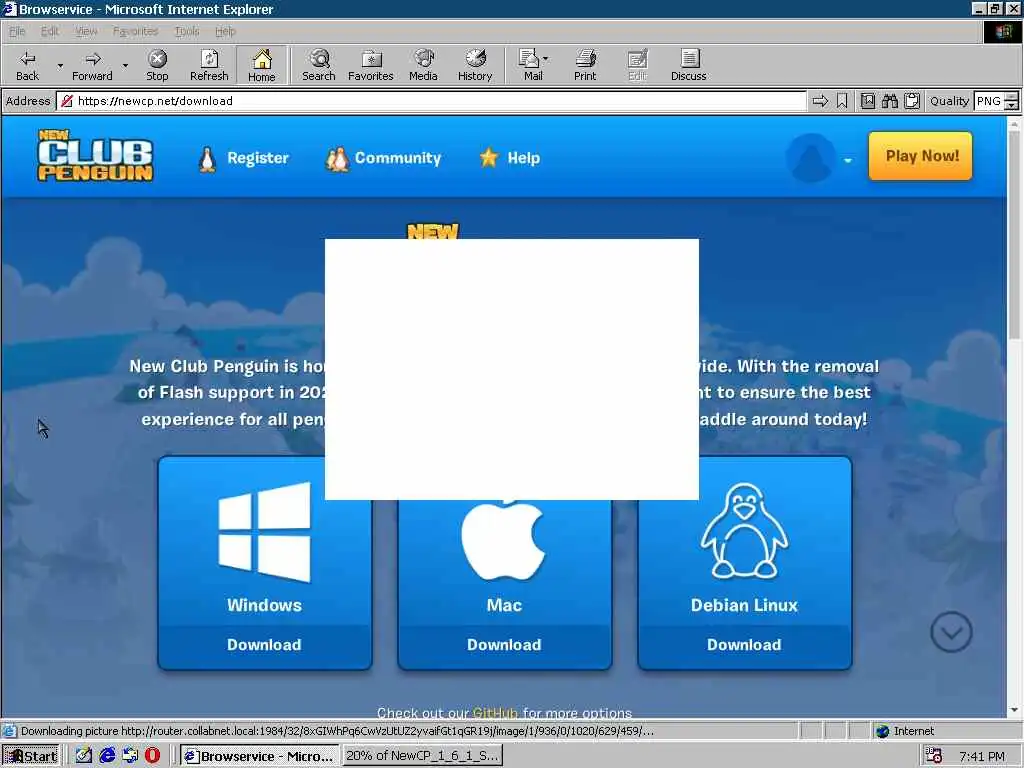Viewport: 1024px width, 768px height.
Task: Click the Debian Linux penguin logo
Action: click(x=744, y=530)
